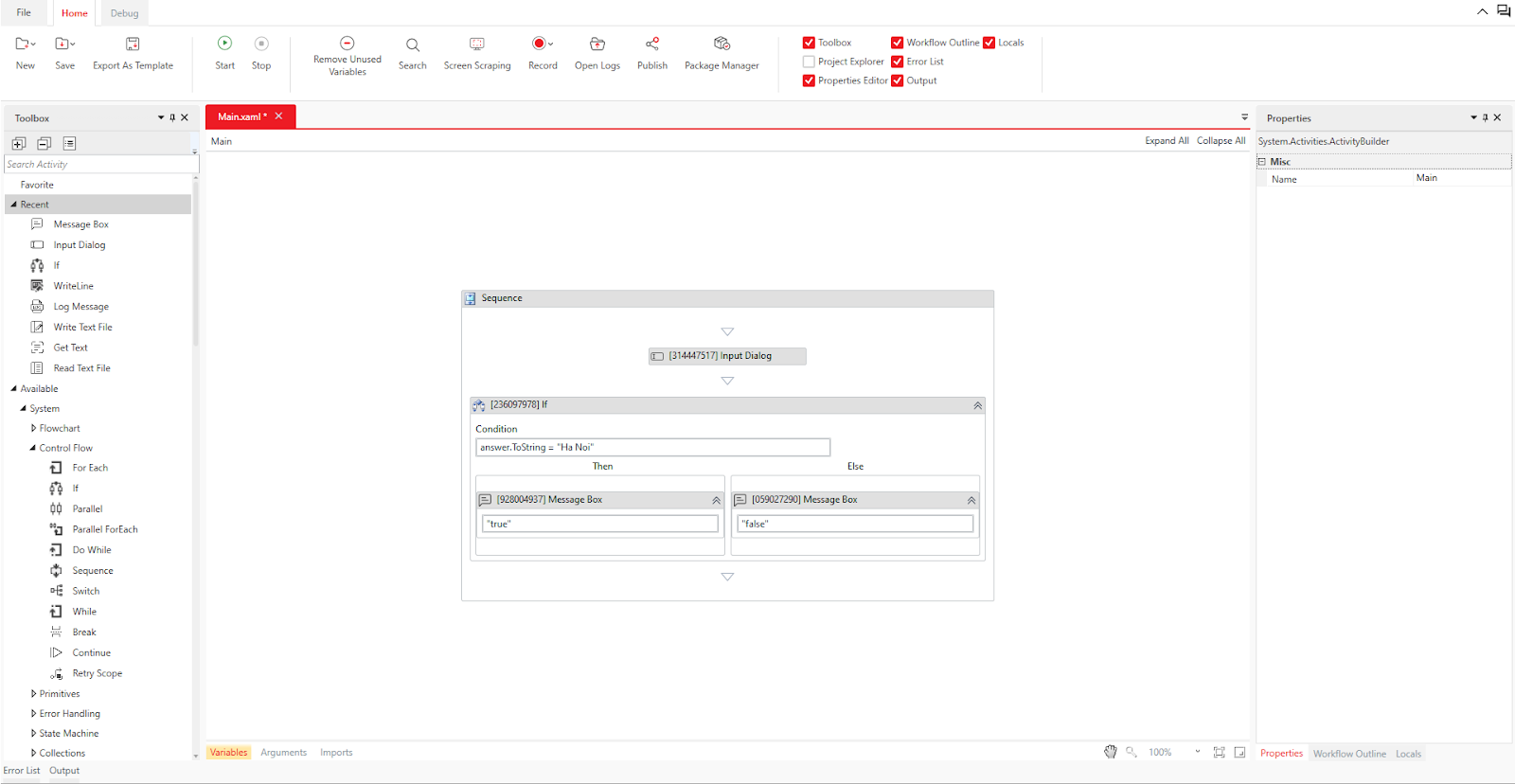
Task: Toggle the Workflow Outline checkbox
Action: click(x=897, y=43)
